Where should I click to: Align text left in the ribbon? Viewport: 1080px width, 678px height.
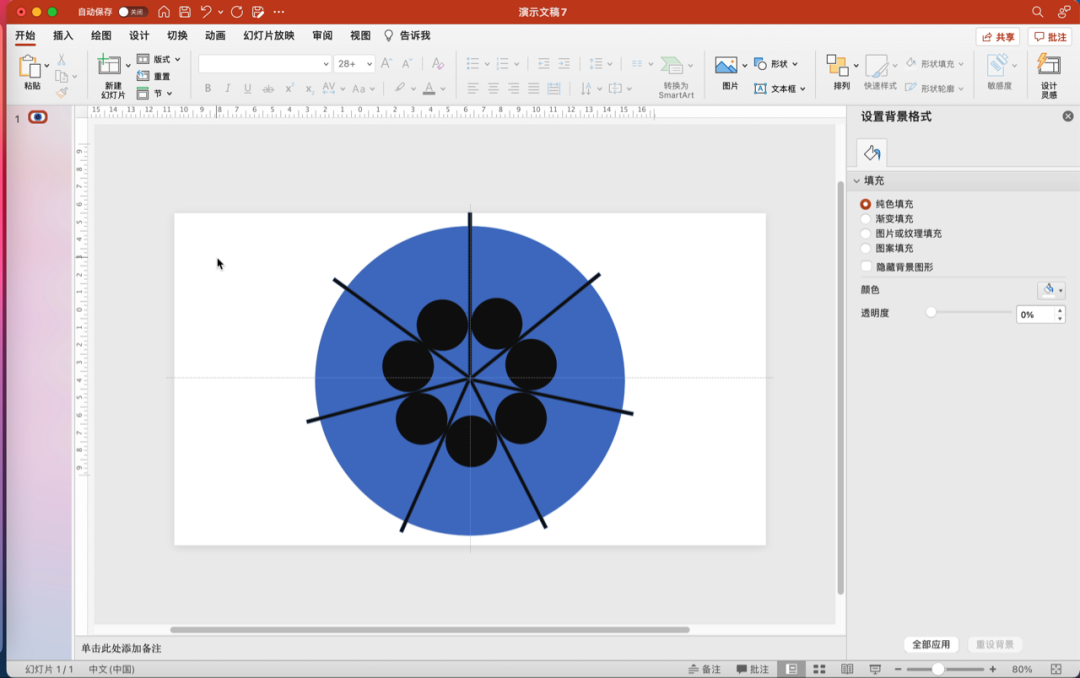(472, 88)
